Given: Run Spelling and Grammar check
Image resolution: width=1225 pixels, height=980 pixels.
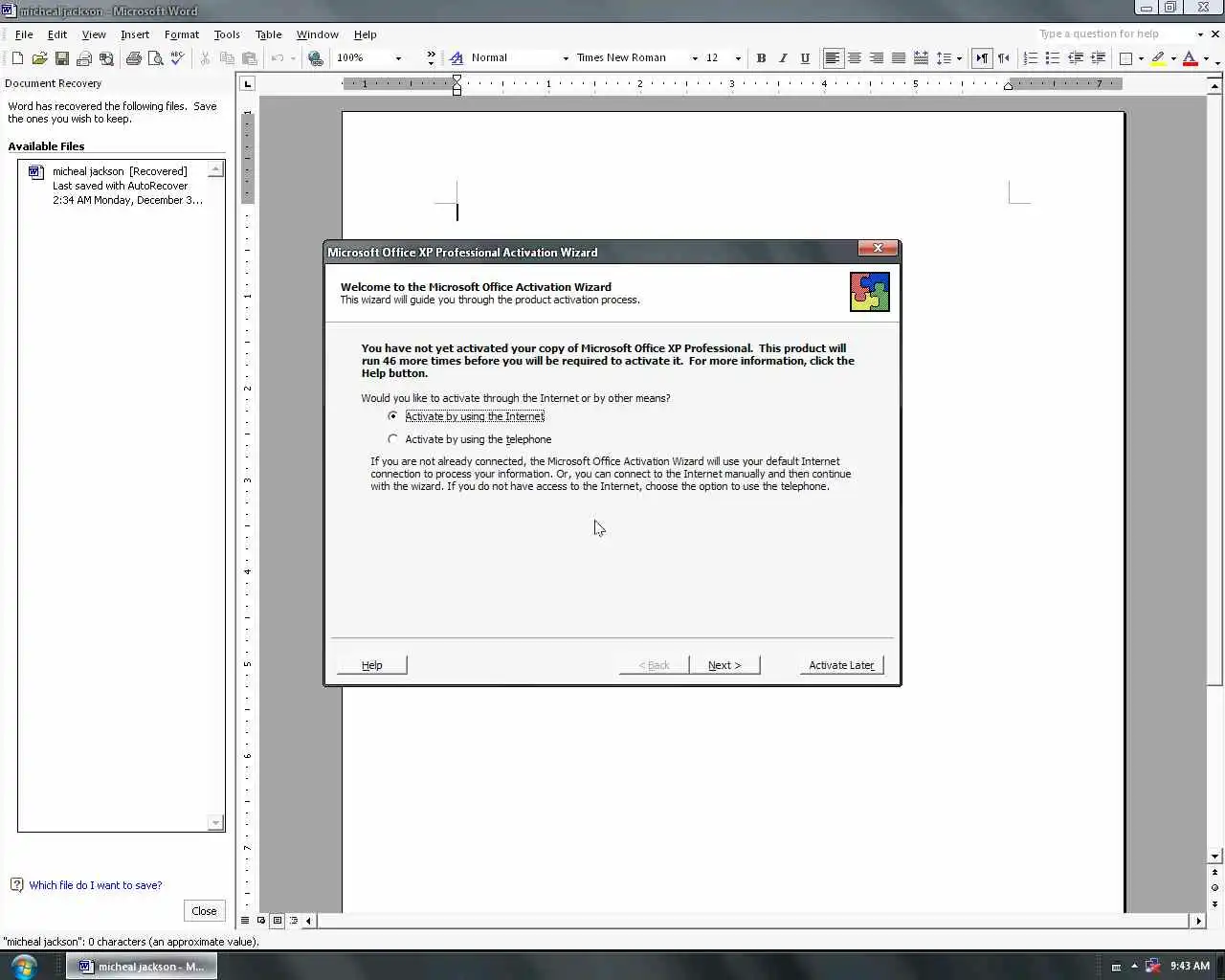Looking at the screenshot, I should click(178, 58).
